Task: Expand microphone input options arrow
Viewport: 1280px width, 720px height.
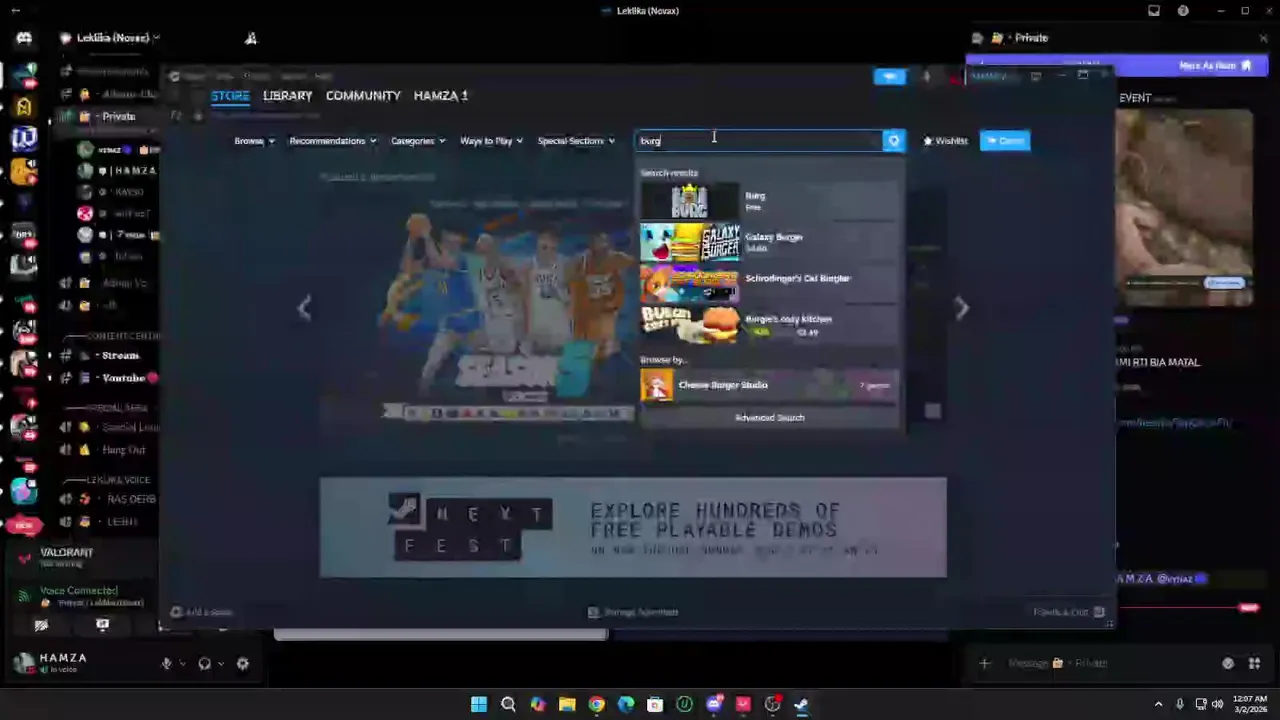Action: point(182,663)
